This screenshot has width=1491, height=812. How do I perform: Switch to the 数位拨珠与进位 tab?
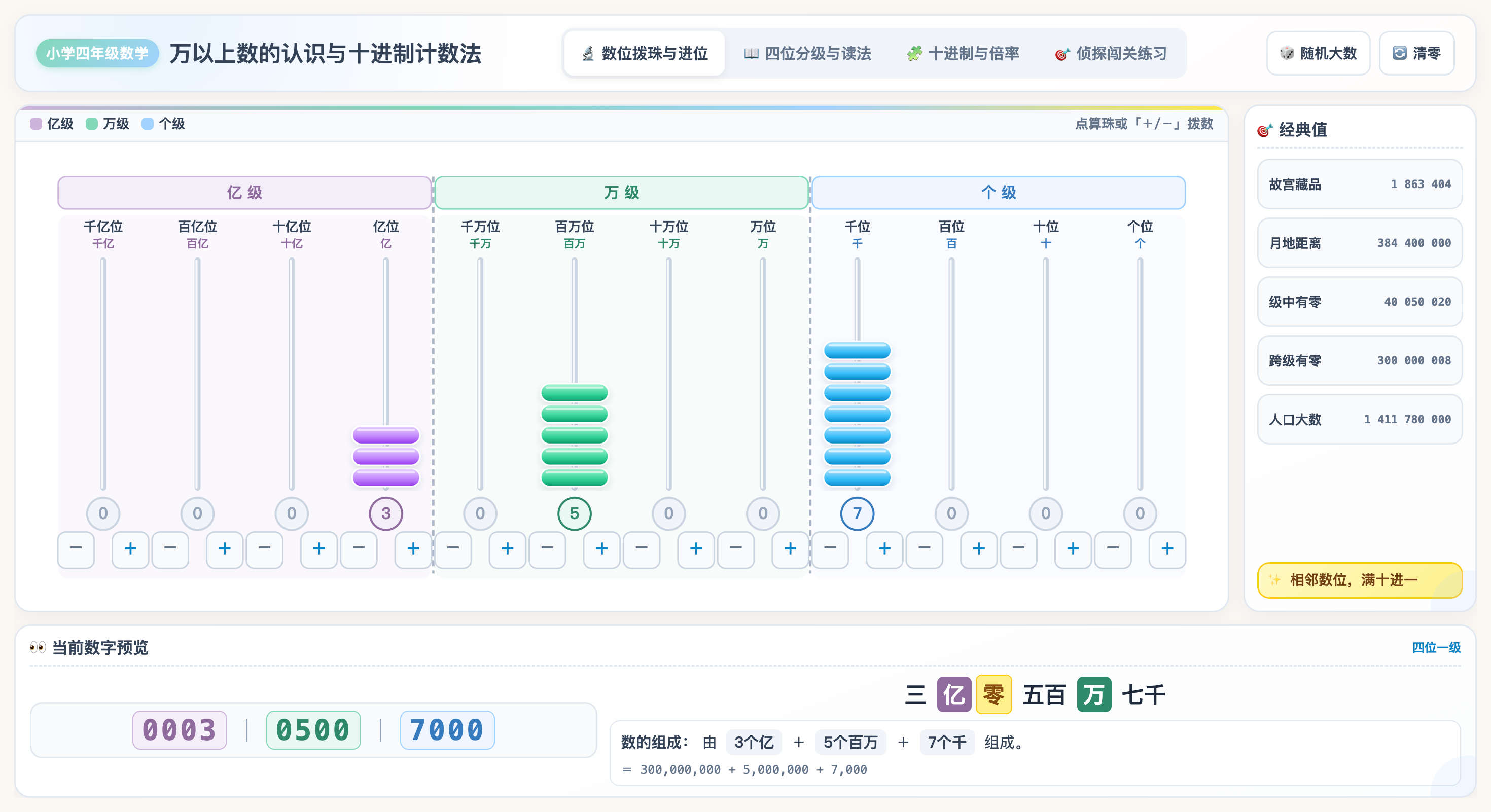pyautogui.click(x=644, y=53)
